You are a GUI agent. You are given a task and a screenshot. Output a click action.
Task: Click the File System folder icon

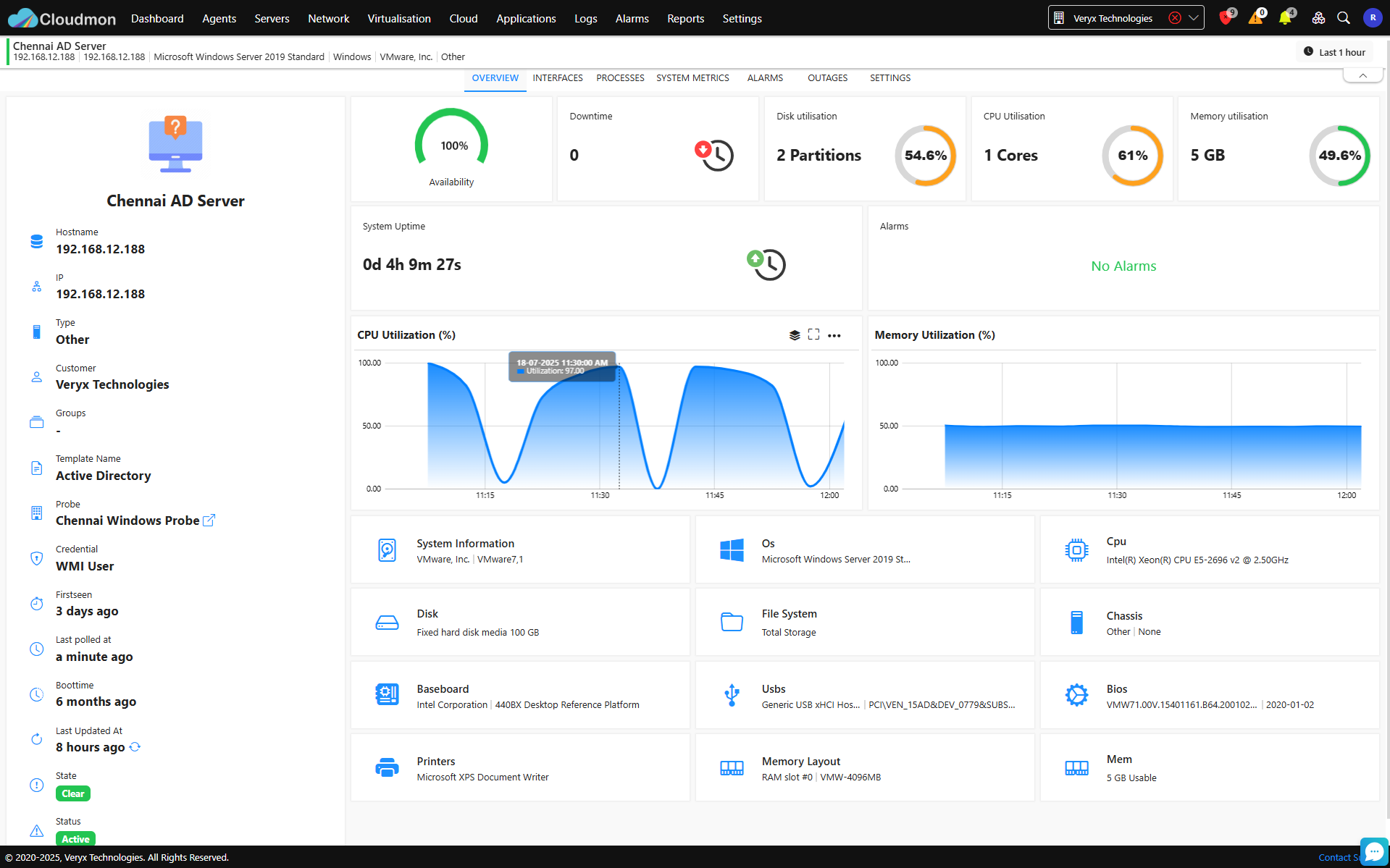point(732,622)
